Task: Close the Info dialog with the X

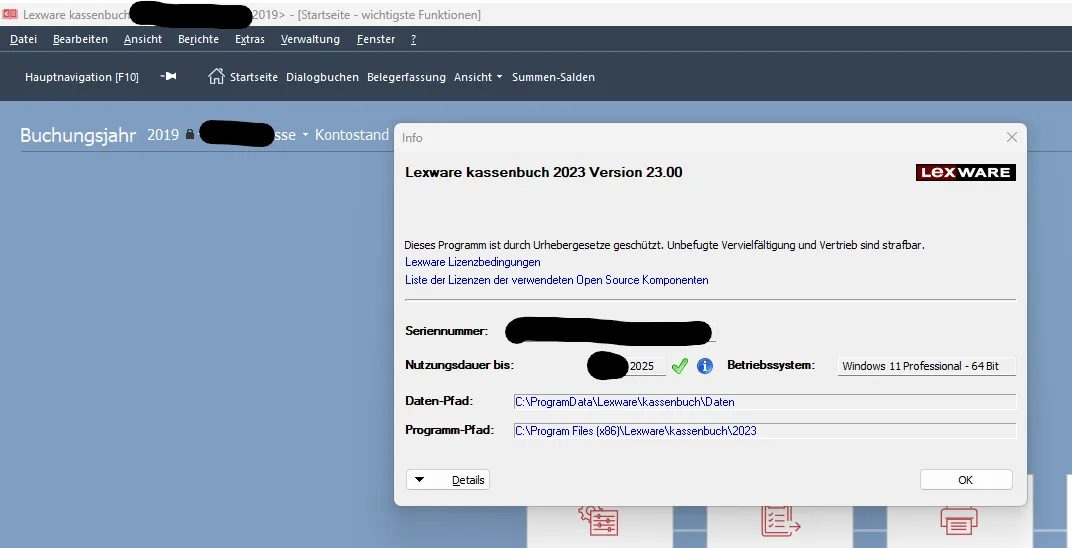Action: pyautogui.click(x=1012, y=137)
